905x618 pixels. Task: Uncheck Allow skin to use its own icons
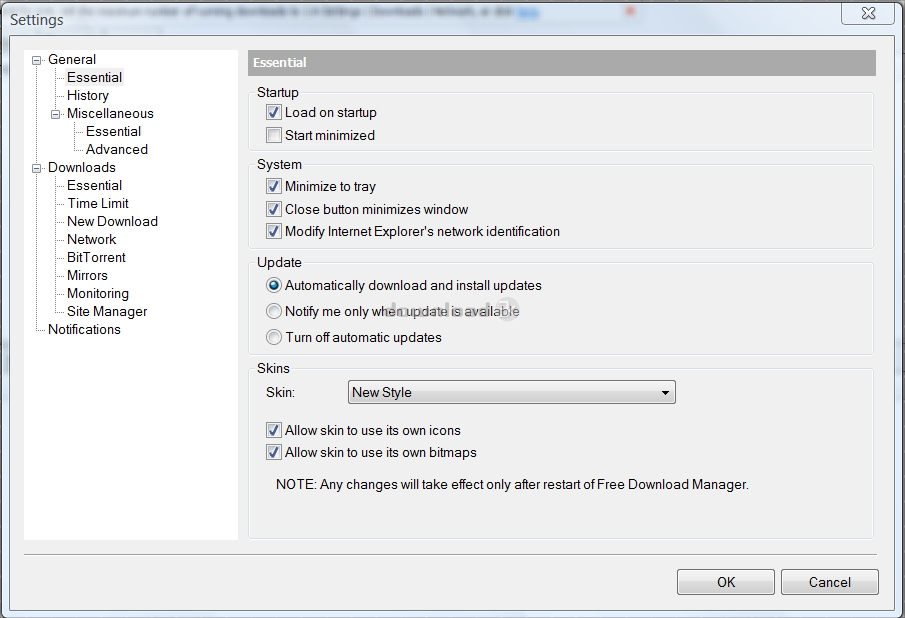coord(273,430)
